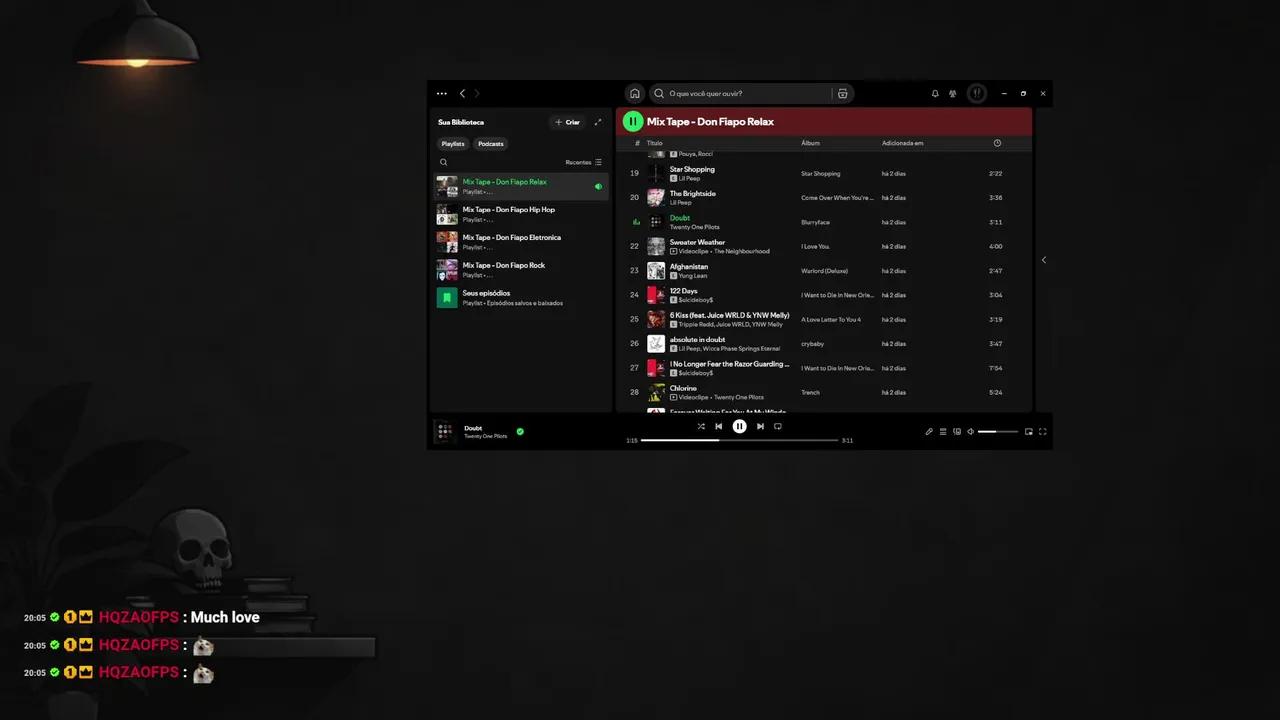Expand Sua Biblioteca to full view

[598, 122]
